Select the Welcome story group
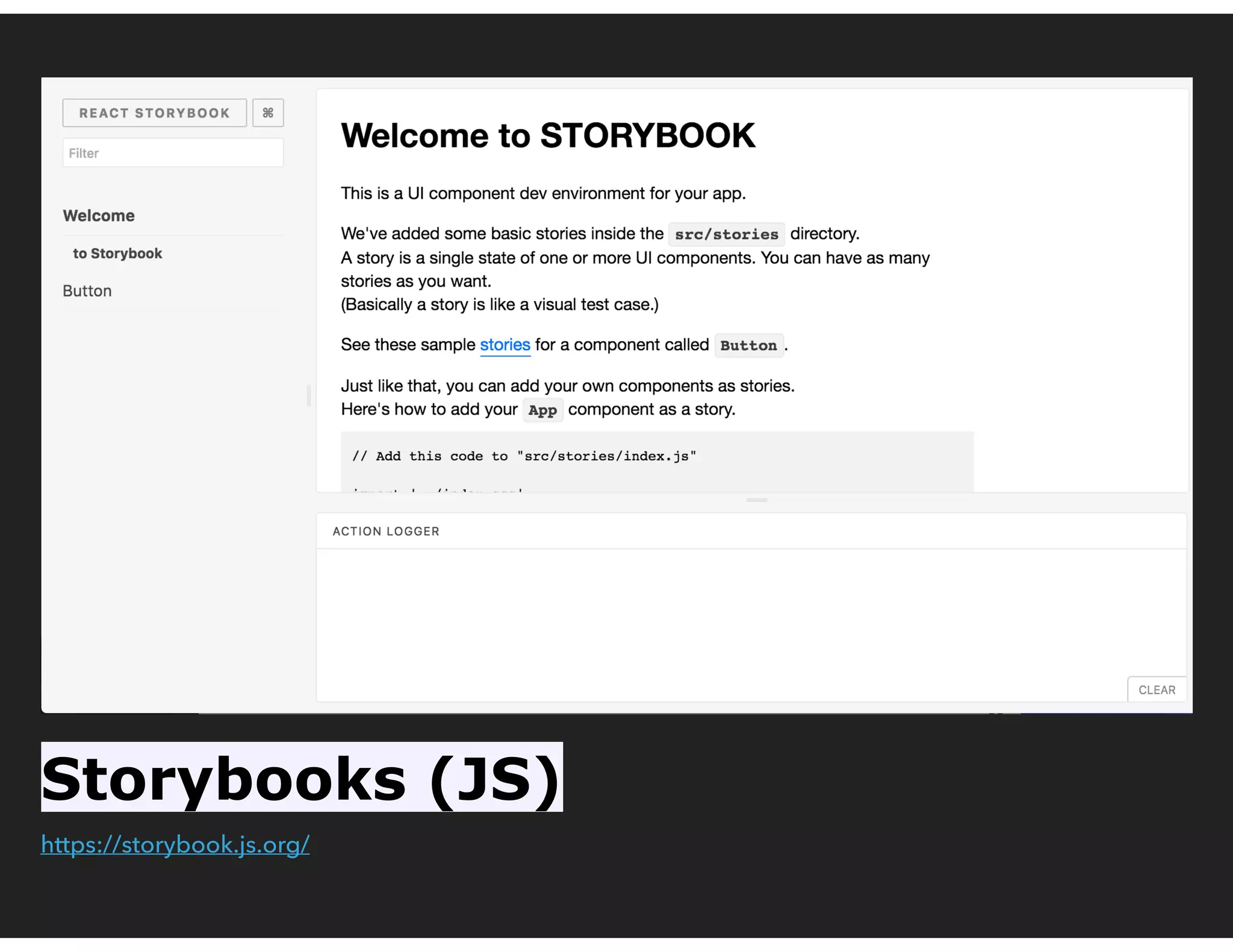This screenshot has width=1233, height=952. click(99, 215)
